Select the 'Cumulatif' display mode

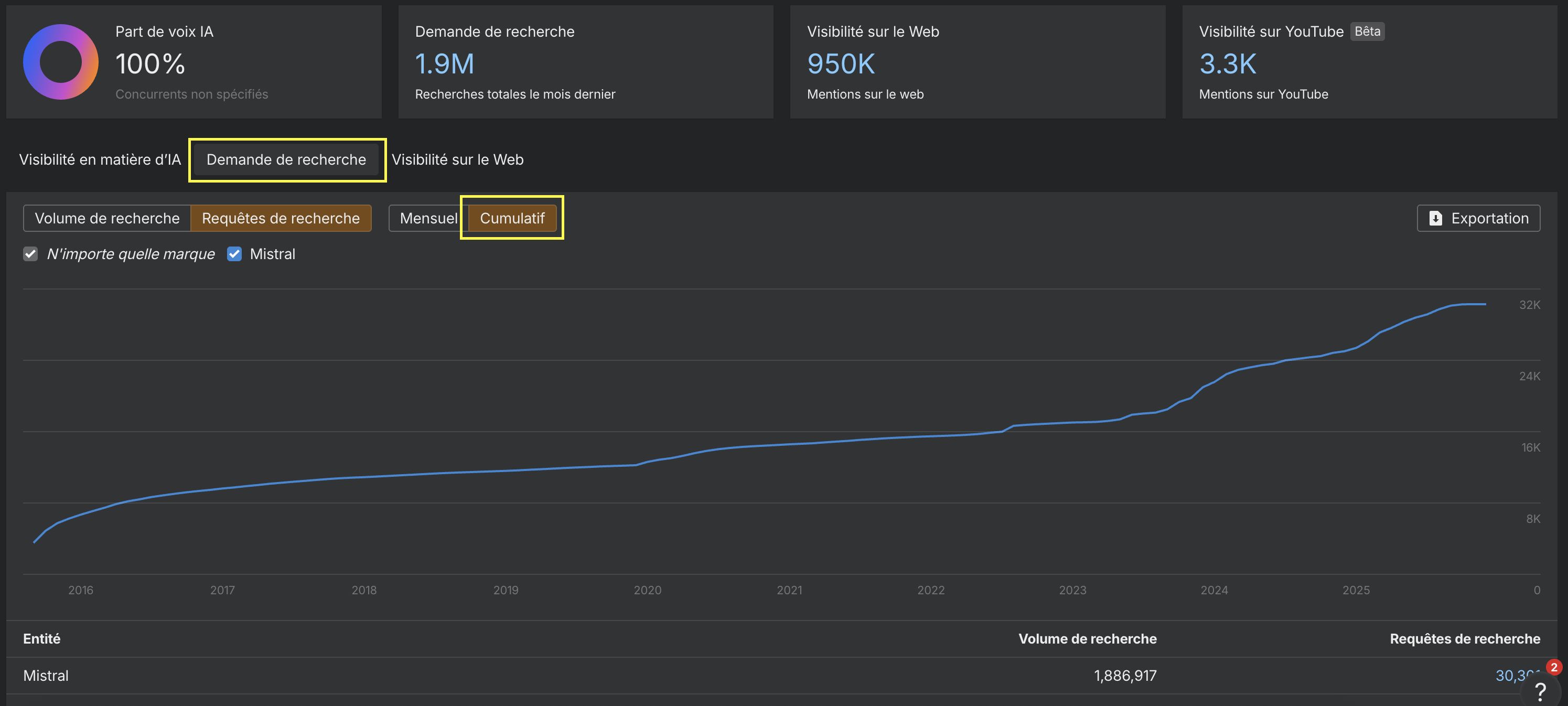tap(511, 218)
